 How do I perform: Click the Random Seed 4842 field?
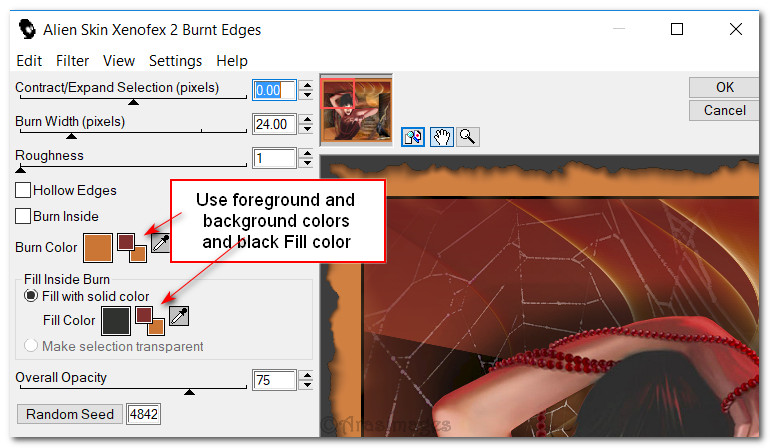(143, 414)
